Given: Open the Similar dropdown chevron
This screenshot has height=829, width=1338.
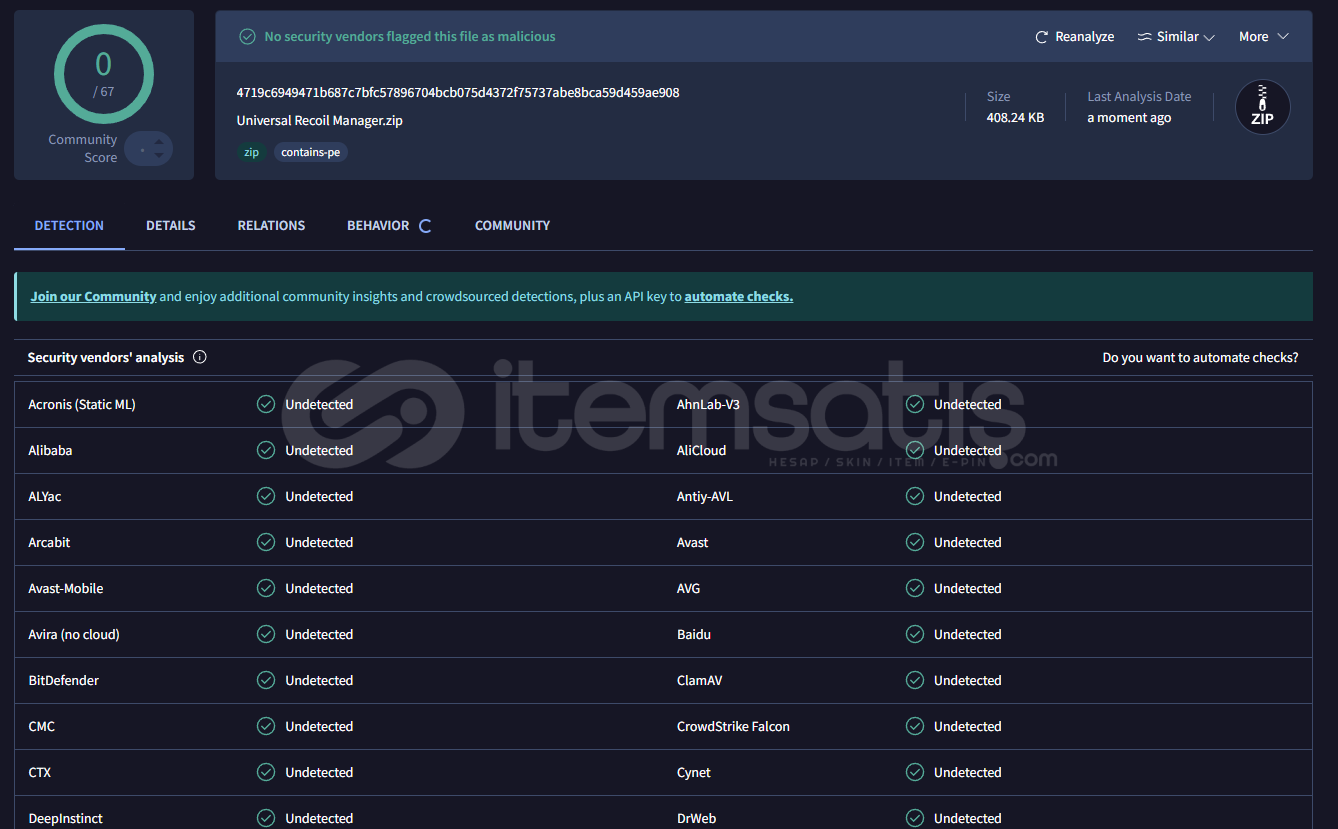Looking at the screenshot, I should coord(1209,38).
